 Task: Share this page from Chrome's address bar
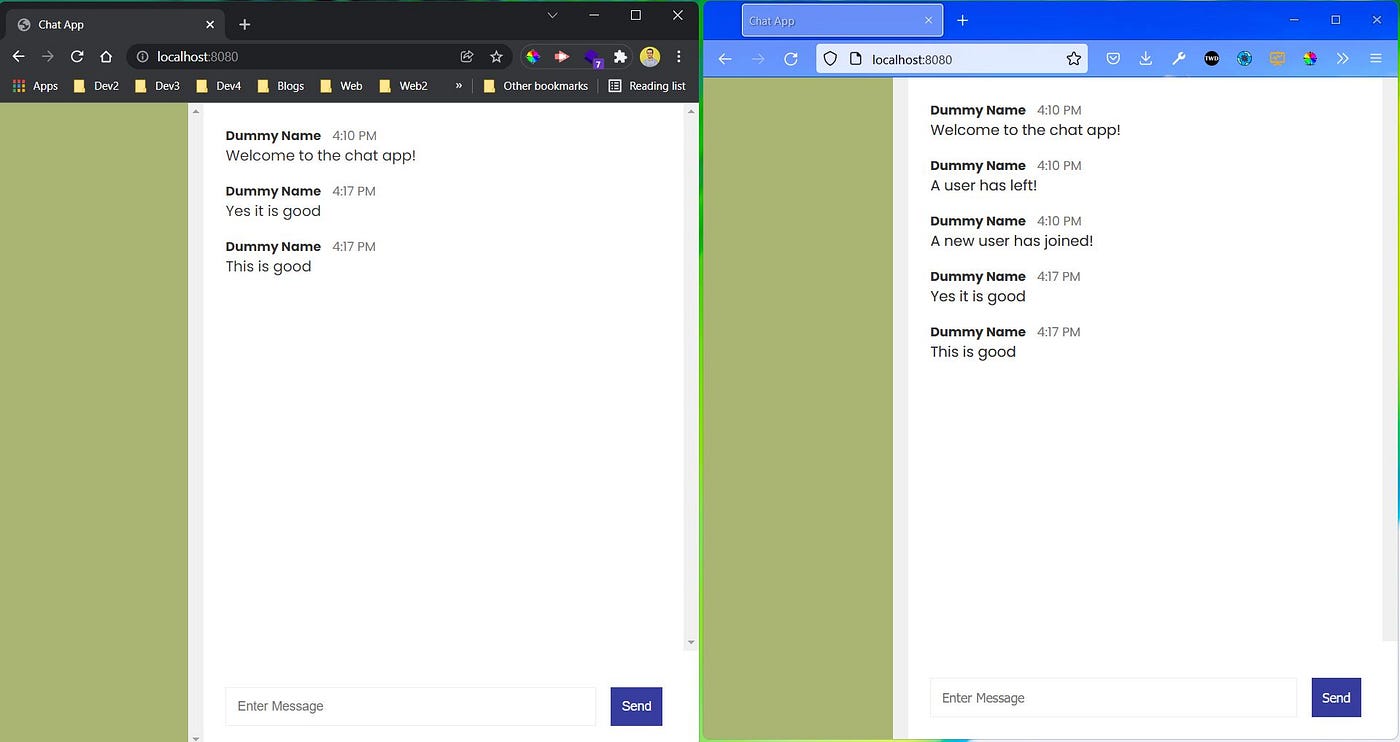pyautogui.click(x=467, y=57)
